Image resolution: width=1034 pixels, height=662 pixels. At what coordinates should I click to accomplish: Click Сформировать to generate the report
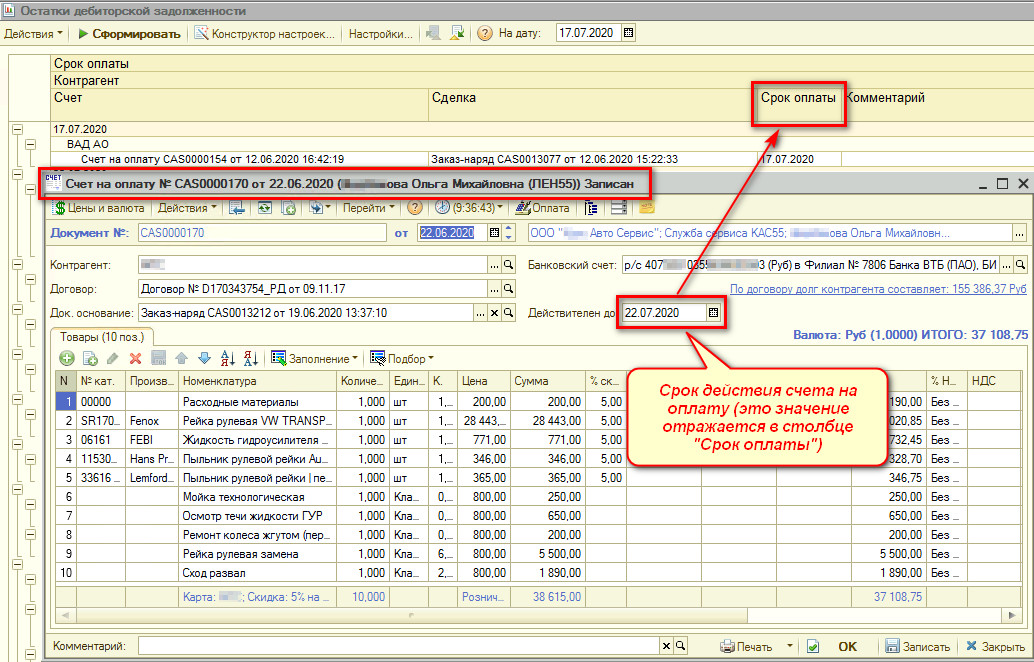click(129, 34)
